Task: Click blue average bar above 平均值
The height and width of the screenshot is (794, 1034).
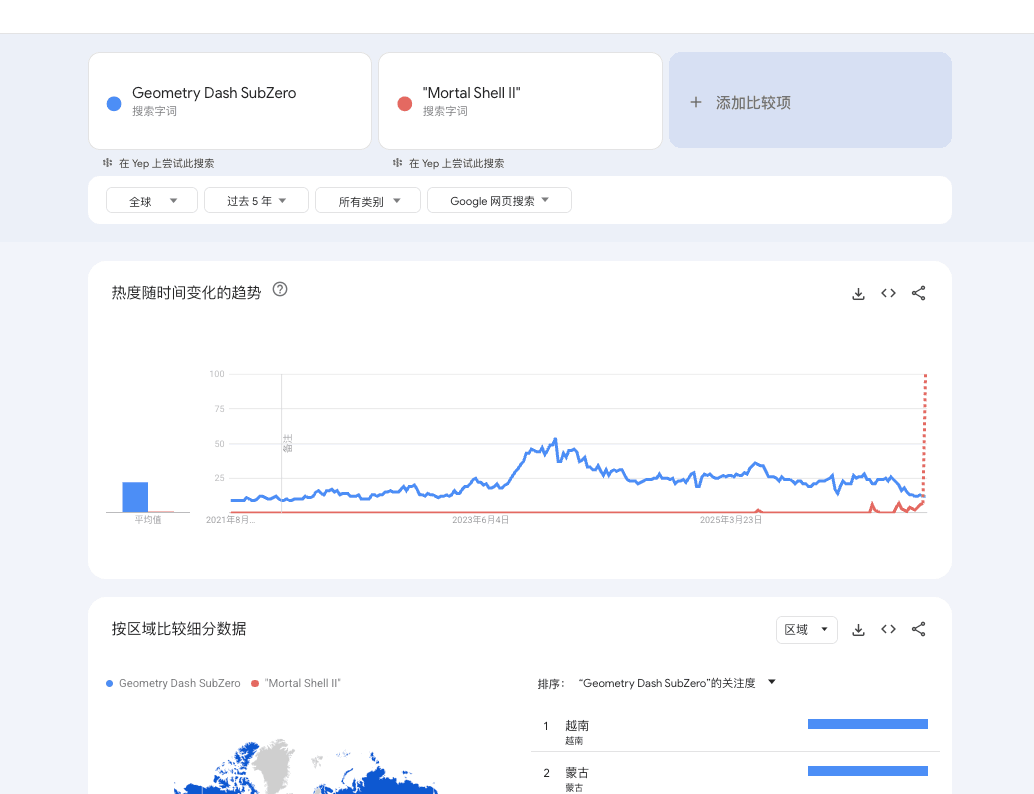Action: pyautogui.click(x=135, y=497)
